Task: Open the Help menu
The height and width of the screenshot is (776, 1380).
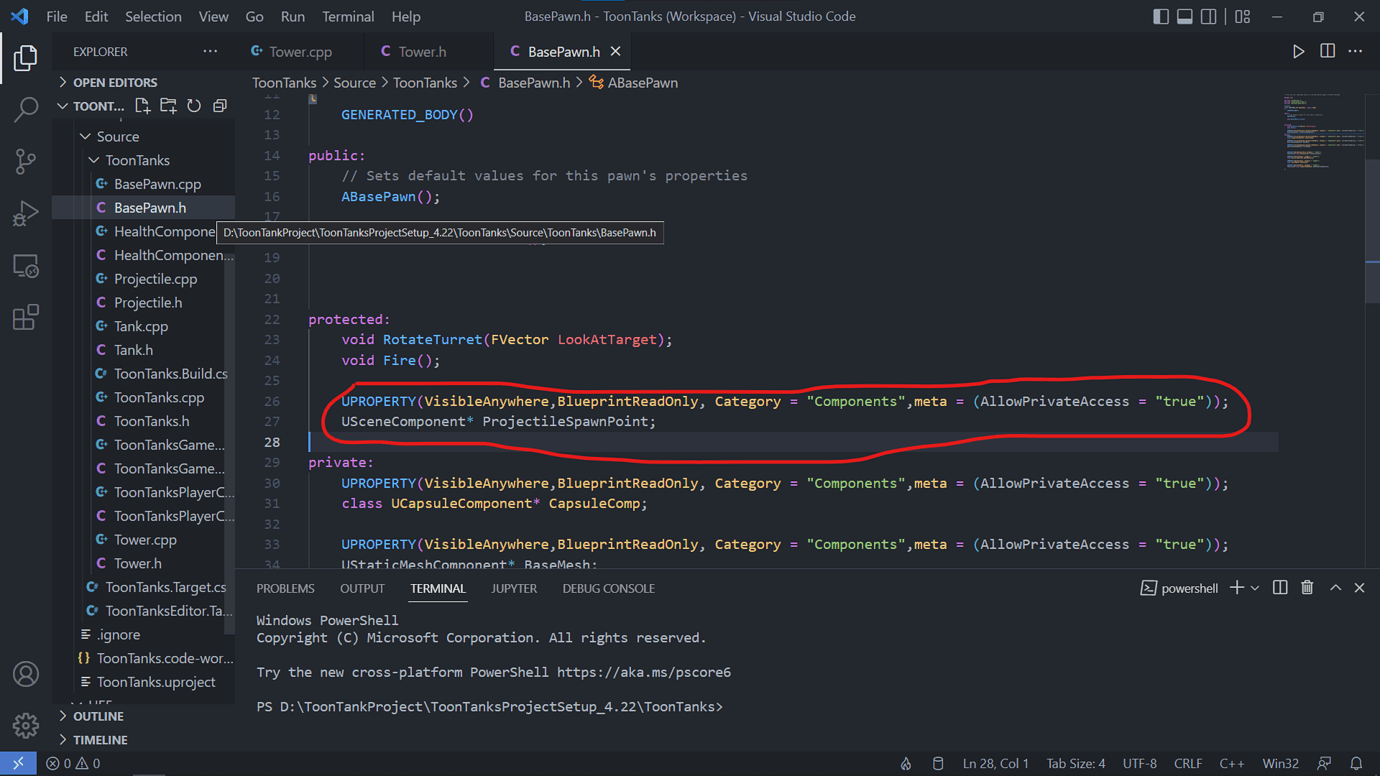Action: (406, 16)
